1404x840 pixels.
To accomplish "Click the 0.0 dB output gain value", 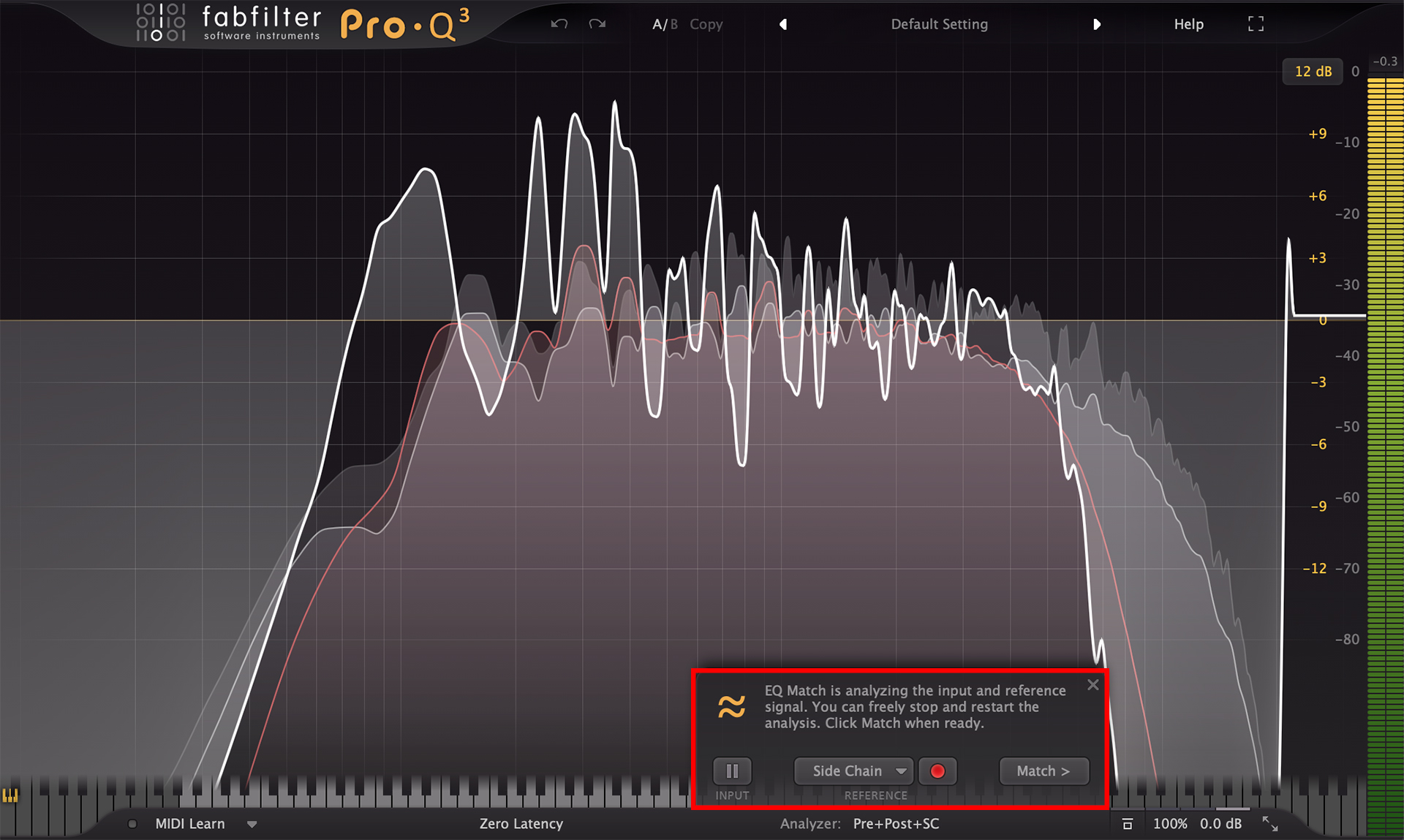I will point(1220,824).
